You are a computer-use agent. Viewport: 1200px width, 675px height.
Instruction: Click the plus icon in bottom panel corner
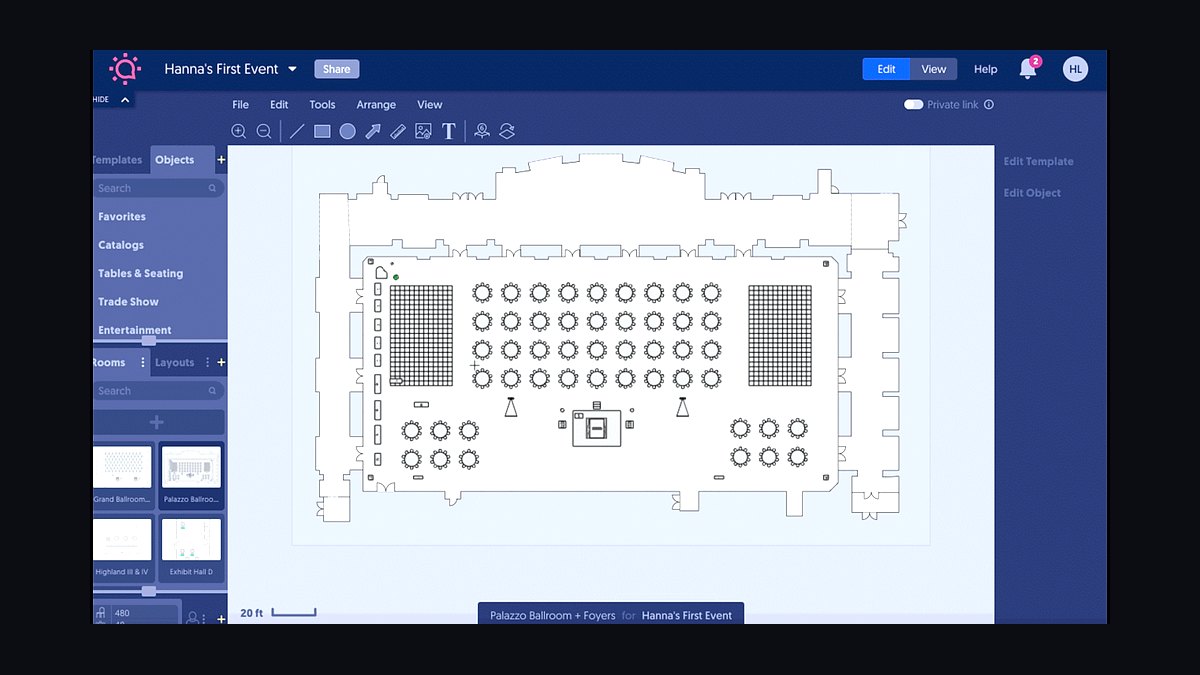pyautogui.click(x=221, y=619)
